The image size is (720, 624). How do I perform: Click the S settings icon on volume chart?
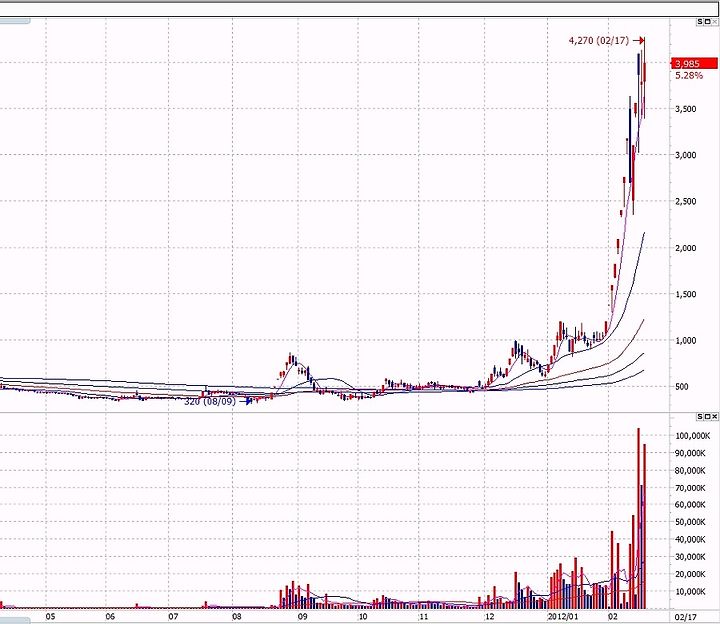click(700, 416)
